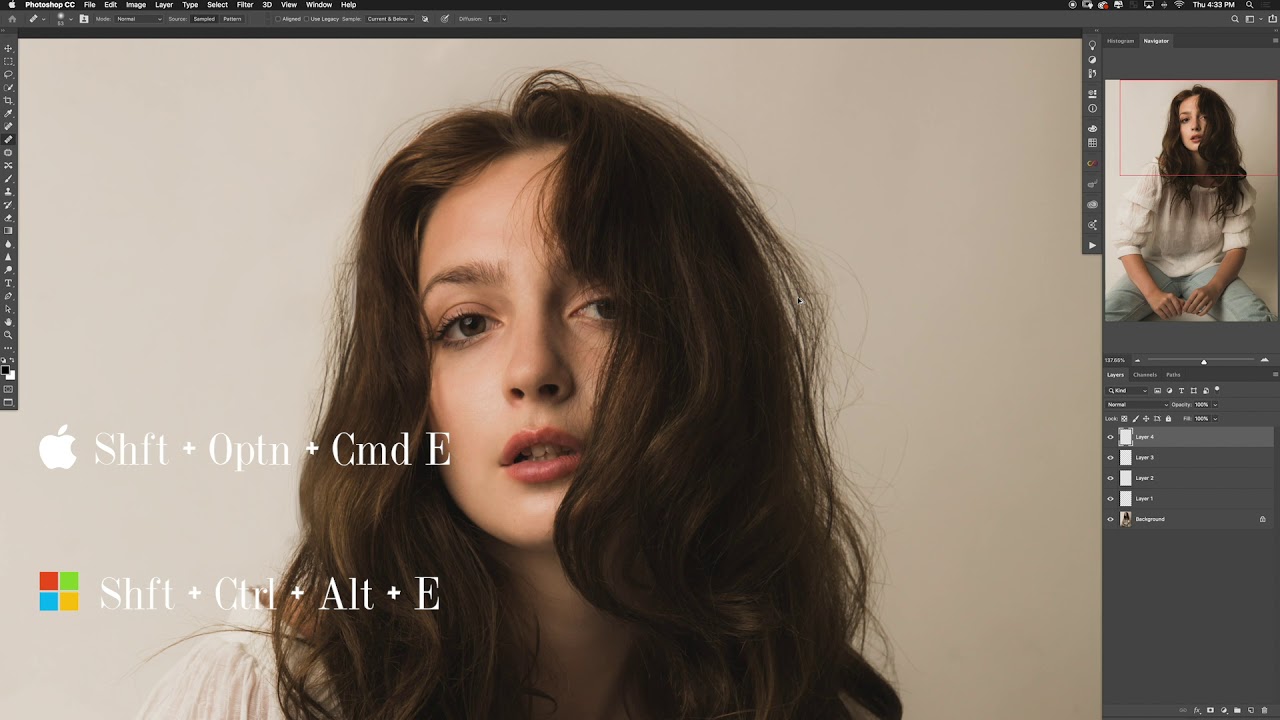Select the Lasso tool
Screen dimensions: 1280x720
click(x=8, y=74)
